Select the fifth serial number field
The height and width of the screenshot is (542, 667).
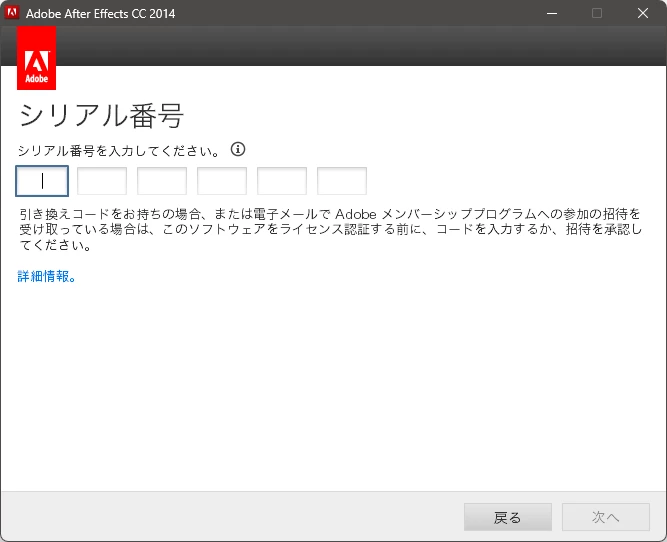(282, 181)
